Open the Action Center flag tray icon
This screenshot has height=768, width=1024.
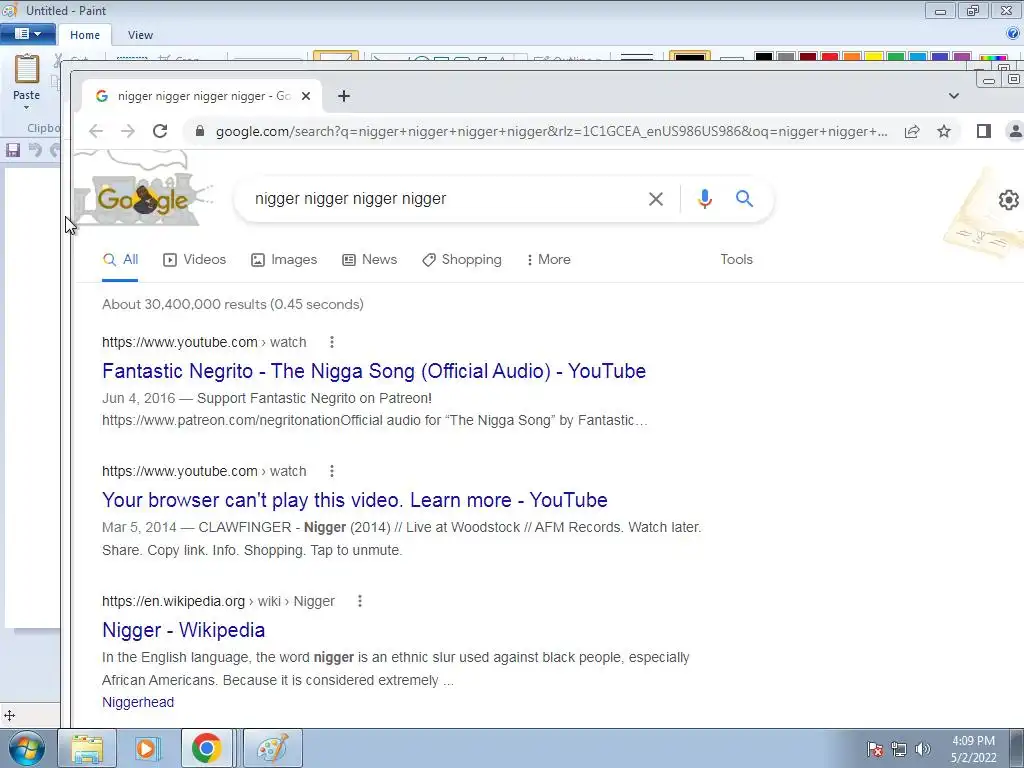click(875, 749)
